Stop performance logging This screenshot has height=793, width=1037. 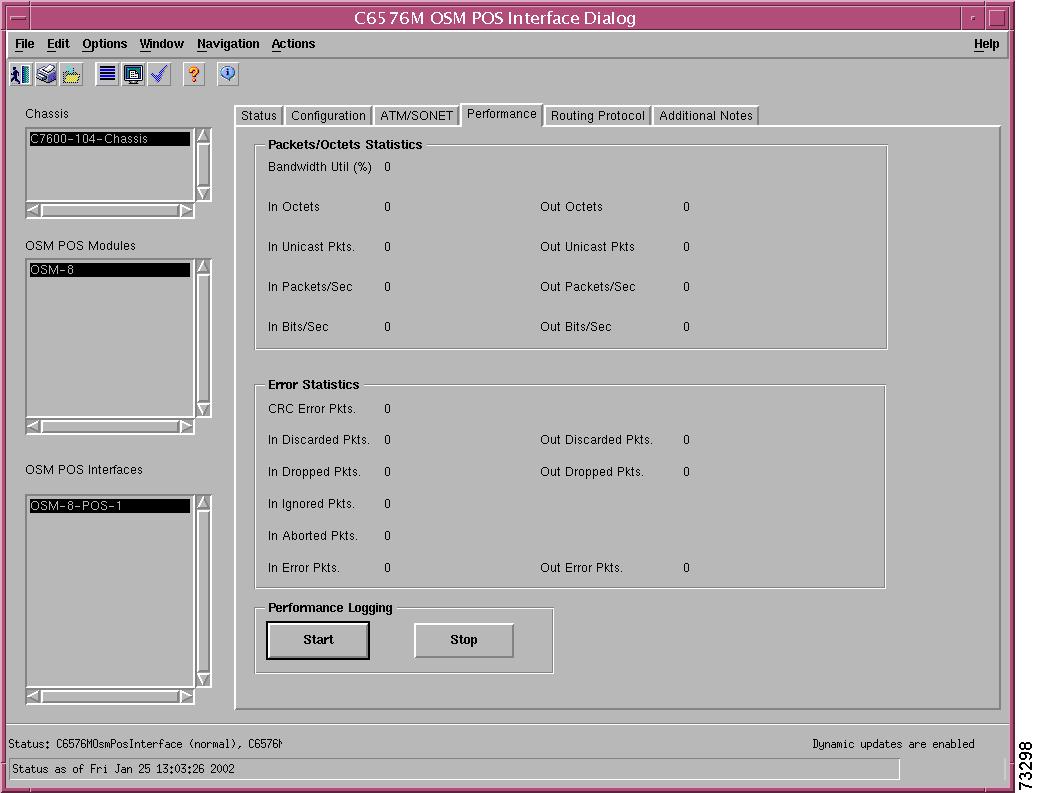pyautogui.click(x=464, y=640)
